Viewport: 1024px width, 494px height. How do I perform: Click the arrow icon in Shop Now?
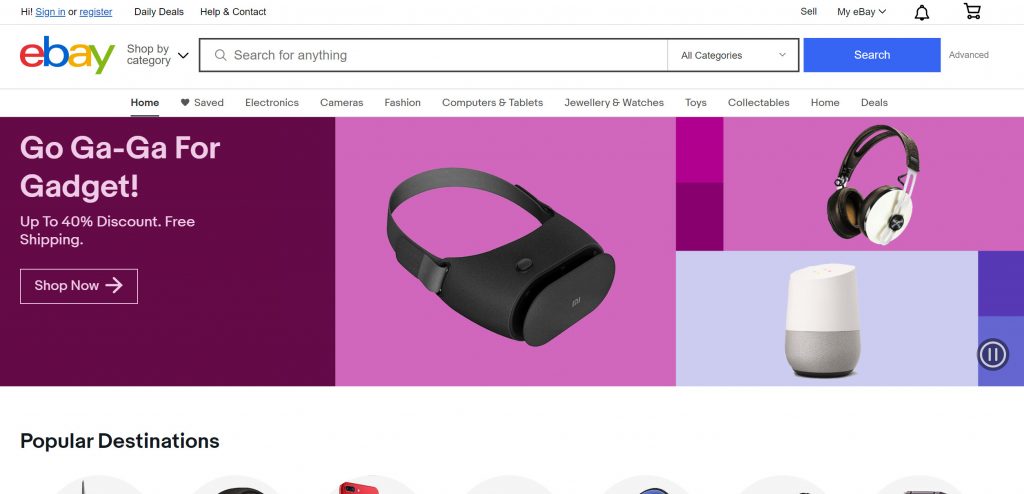pos(114,286)
